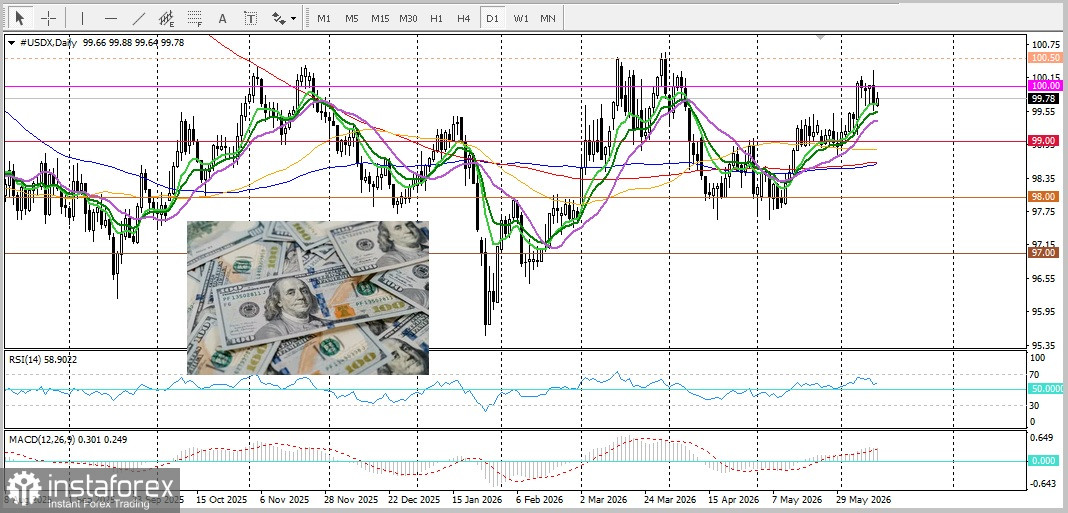Click the 100.50 dashed level price label
Viewport: 1068px width, 513px height.
click(x=1044, y=59)
